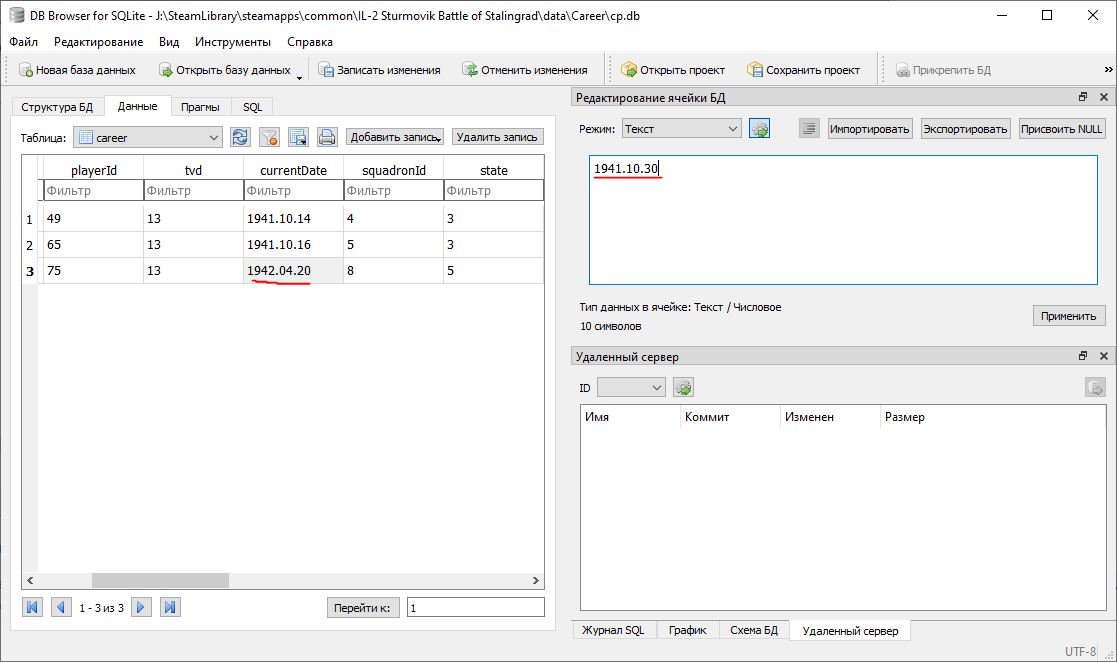
Task: Click Open Database in the toolbar
Action: (224, 70)
